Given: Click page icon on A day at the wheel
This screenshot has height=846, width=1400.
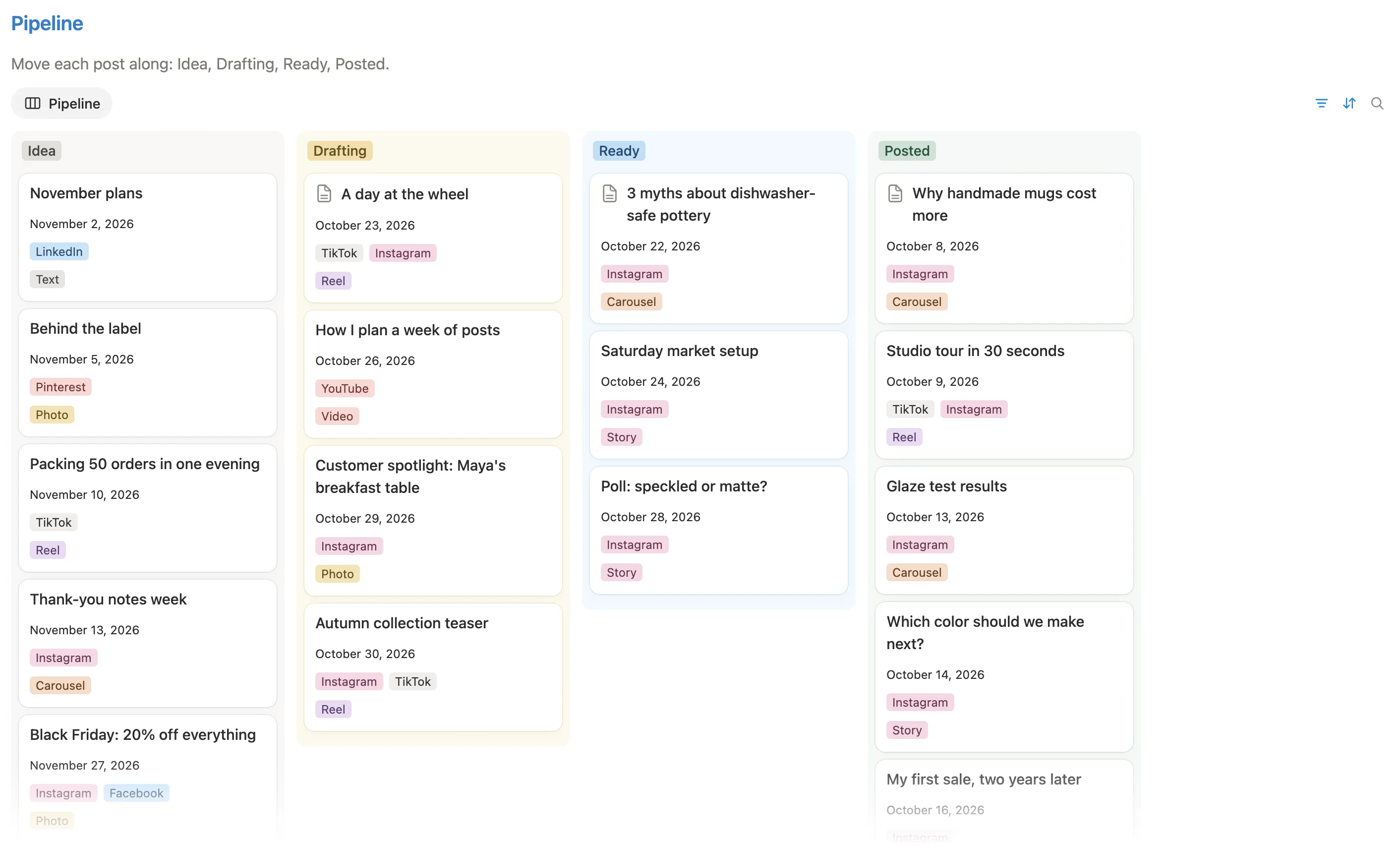Looking at the screenshot, I should [324, 194].
